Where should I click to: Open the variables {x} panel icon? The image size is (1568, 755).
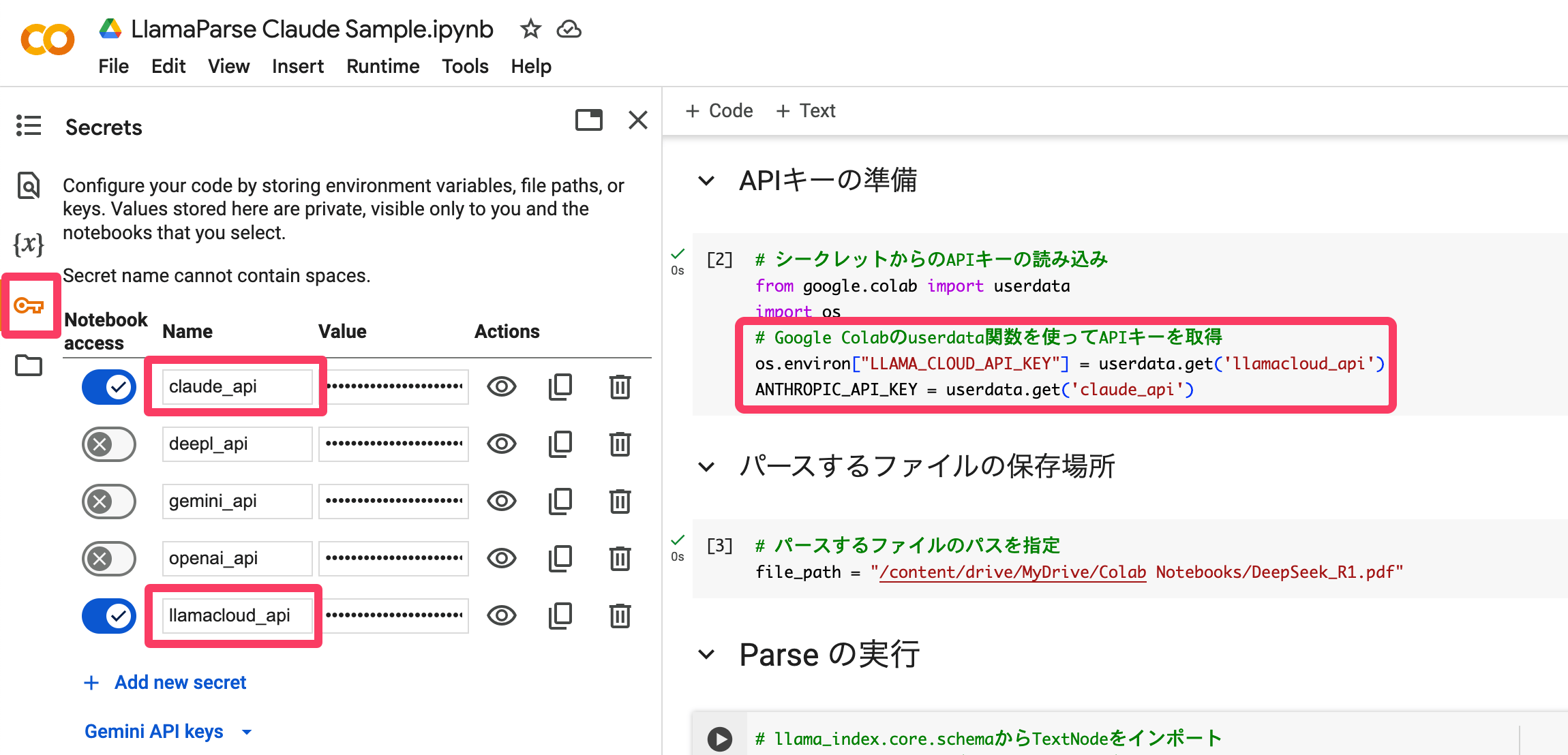(x=29, y=243)
